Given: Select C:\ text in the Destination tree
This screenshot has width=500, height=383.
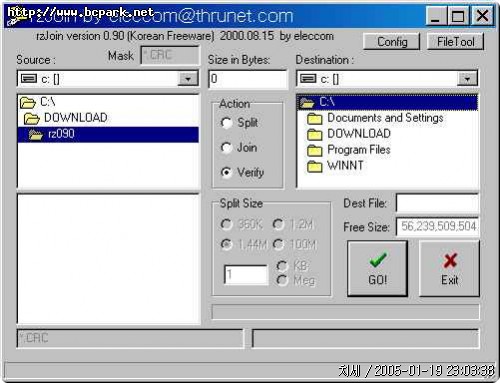Looking at the screenshot, I should (327, 102).
